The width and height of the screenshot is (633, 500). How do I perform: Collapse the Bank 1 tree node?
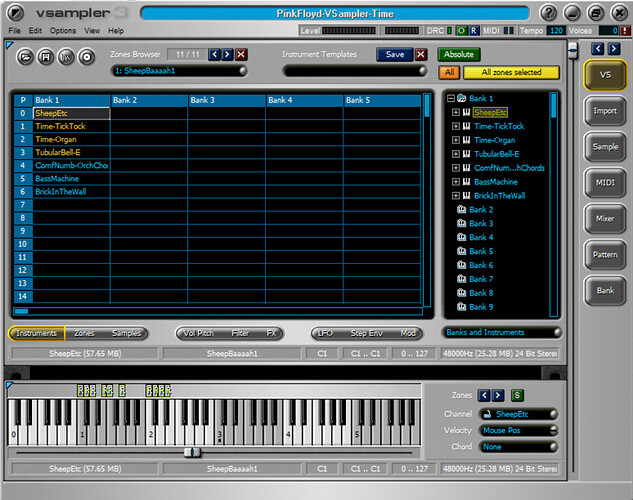450,99
